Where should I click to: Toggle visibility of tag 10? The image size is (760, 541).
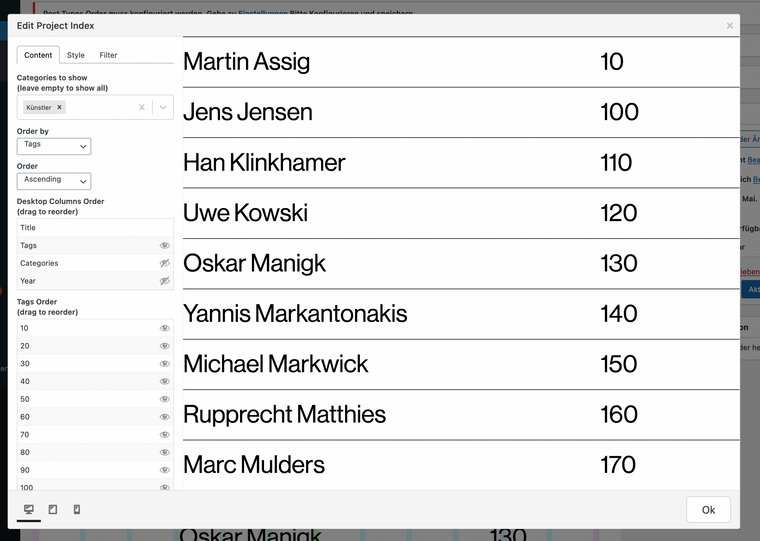165,328
